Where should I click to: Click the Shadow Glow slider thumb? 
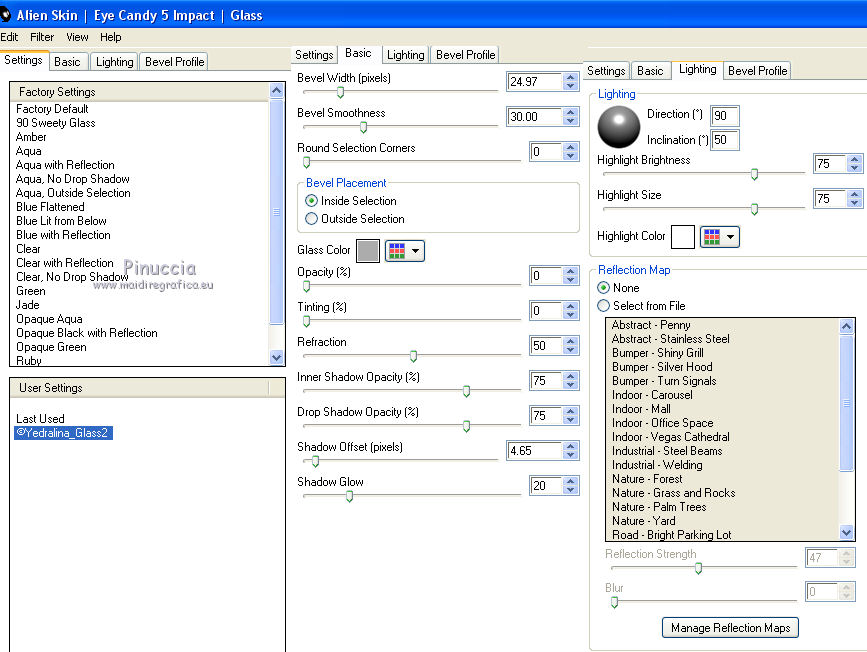349,496
